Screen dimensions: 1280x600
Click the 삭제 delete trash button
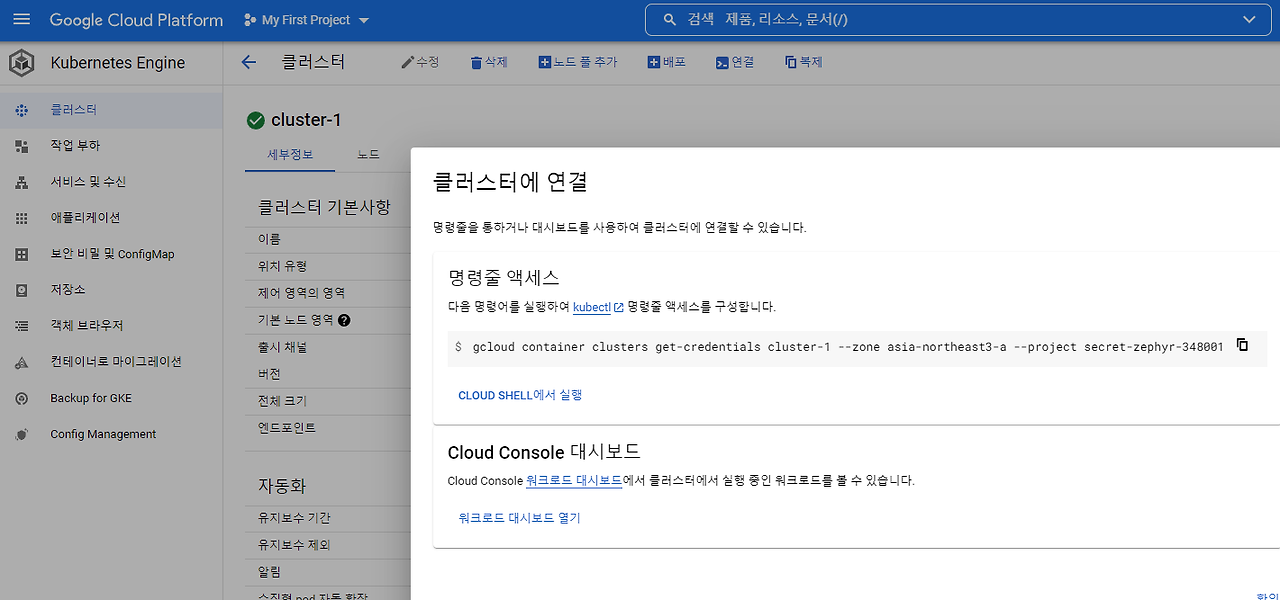(x=489, y=62)
